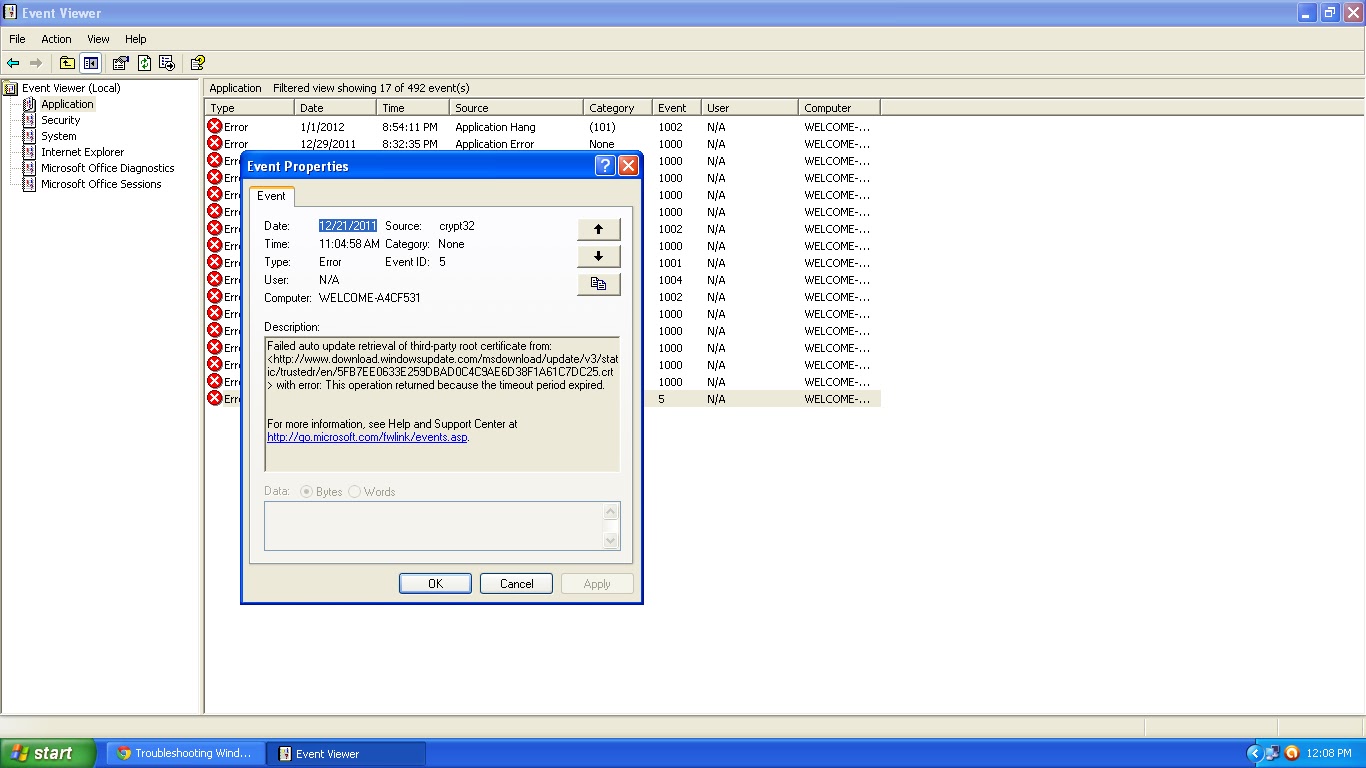This screenshot has width=1366, height=768.
Task: Sort the event list by Source column
Action: coord(516,108)
